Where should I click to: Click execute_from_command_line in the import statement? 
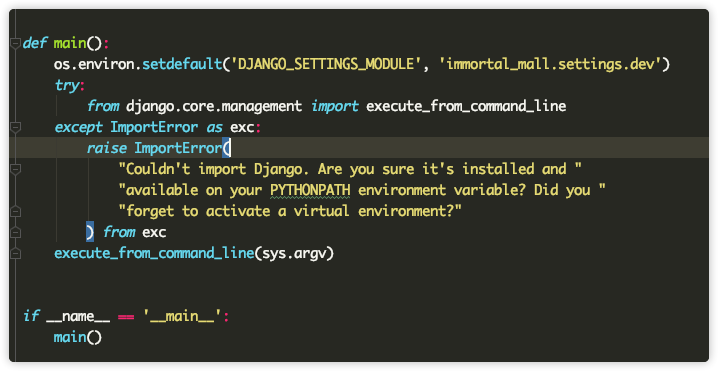coord(466,106)
